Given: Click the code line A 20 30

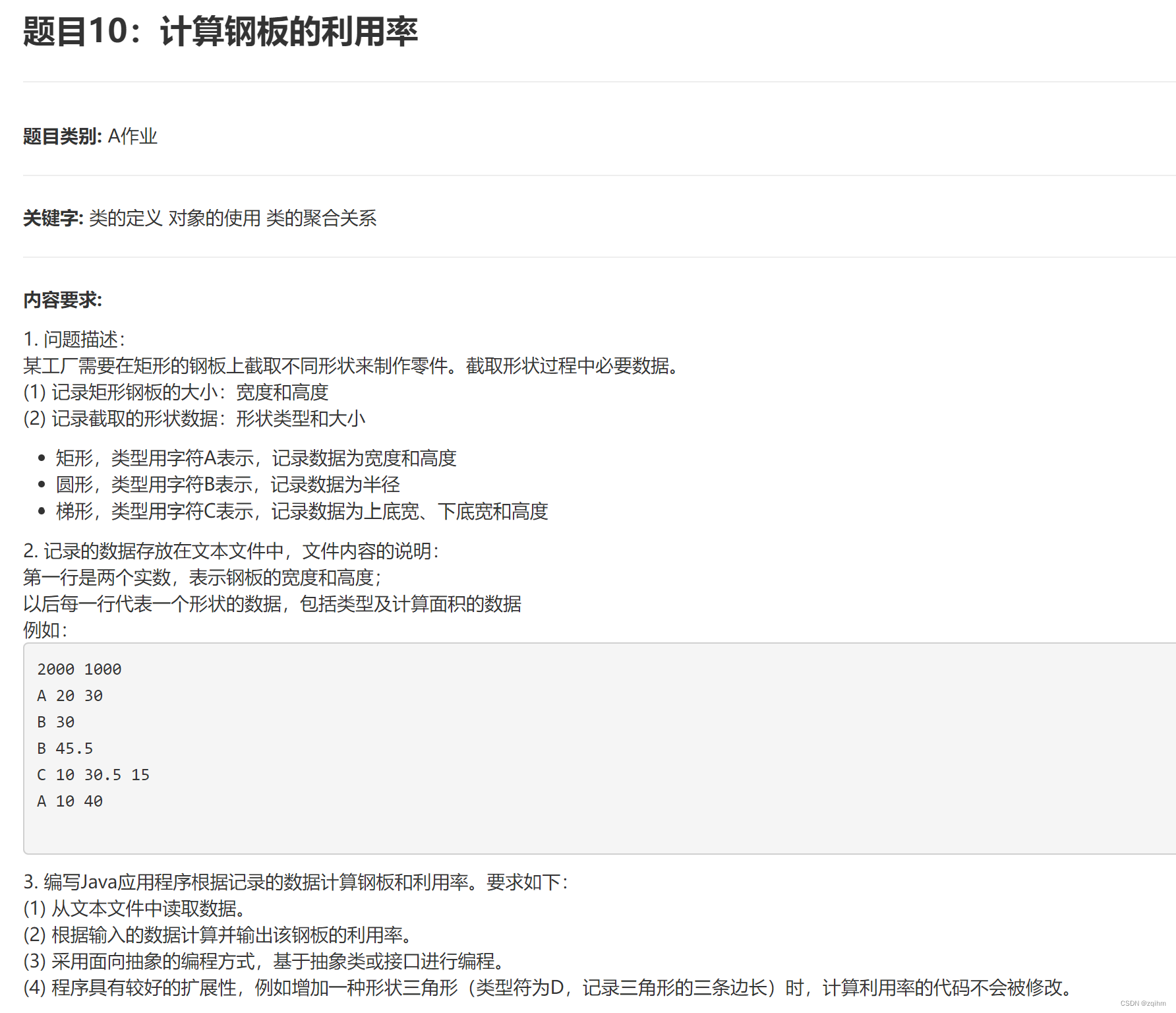Looking at the screenshot, I should pos(70,695).
